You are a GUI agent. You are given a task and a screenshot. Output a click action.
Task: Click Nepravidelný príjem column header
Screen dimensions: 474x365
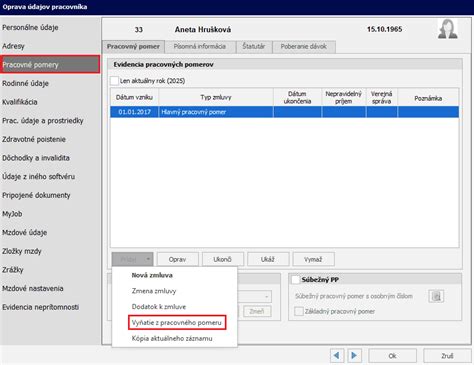(344, 97)
